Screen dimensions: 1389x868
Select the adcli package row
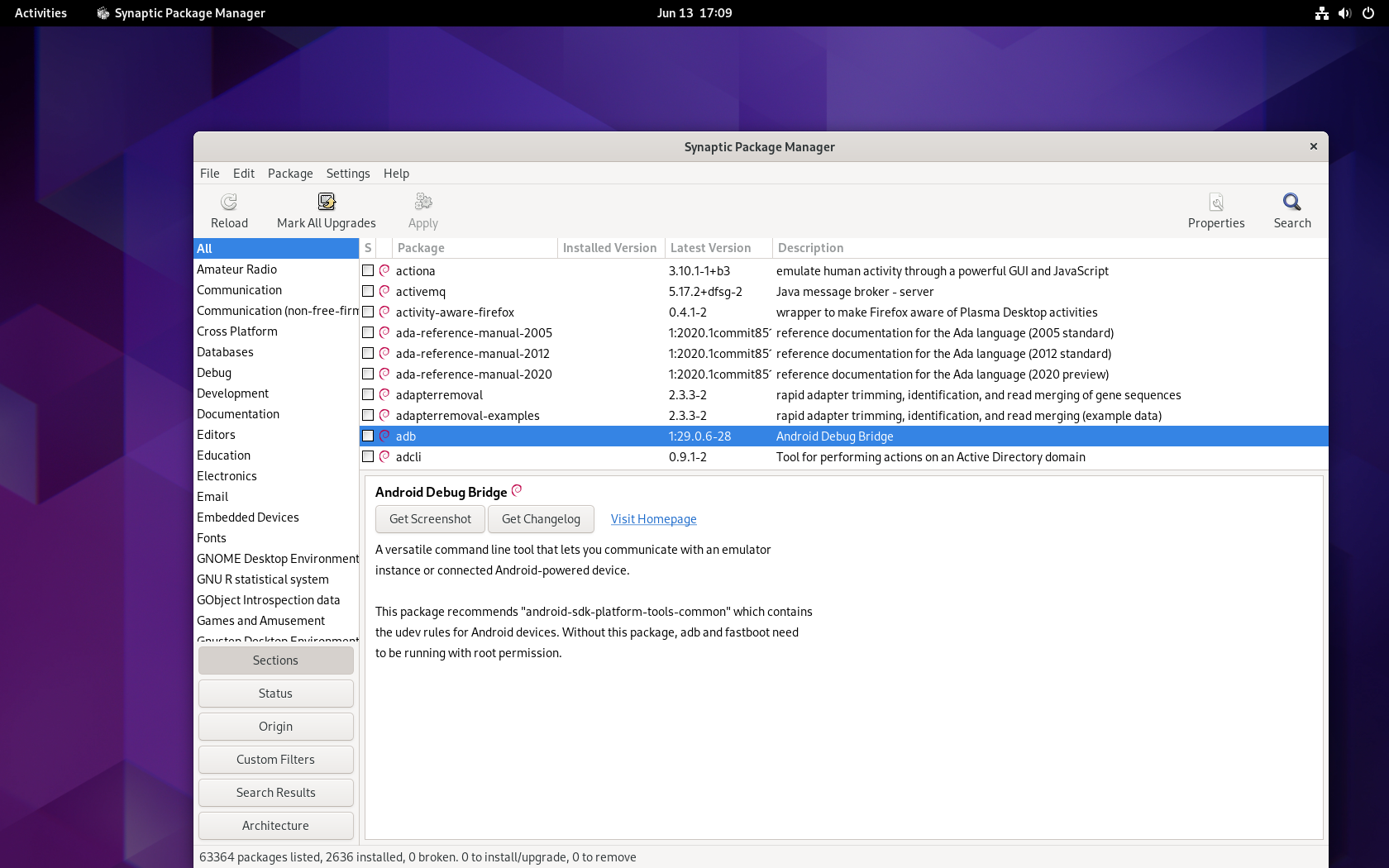[844, 457]
